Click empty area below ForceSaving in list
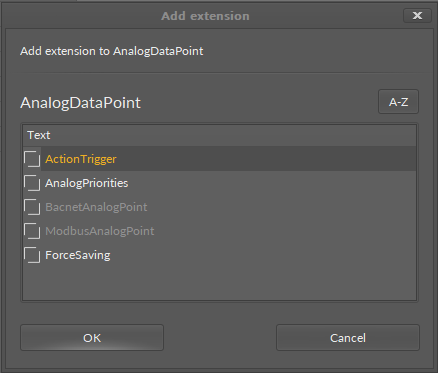 (x=219, y=283)
